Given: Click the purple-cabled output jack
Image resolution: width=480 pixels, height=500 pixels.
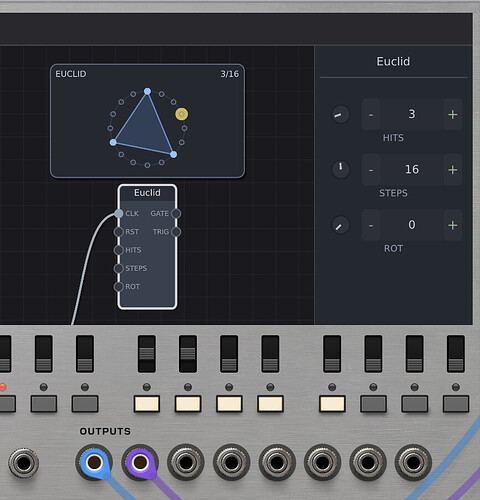Looking at the screenshot, I should (140, 462).
